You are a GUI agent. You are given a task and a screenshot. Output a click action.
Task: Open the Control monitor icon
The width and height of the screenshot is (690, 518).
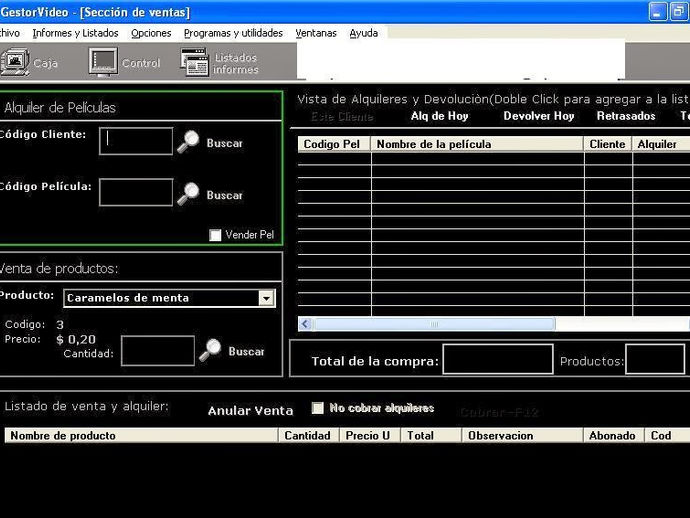tap(103, 62)
